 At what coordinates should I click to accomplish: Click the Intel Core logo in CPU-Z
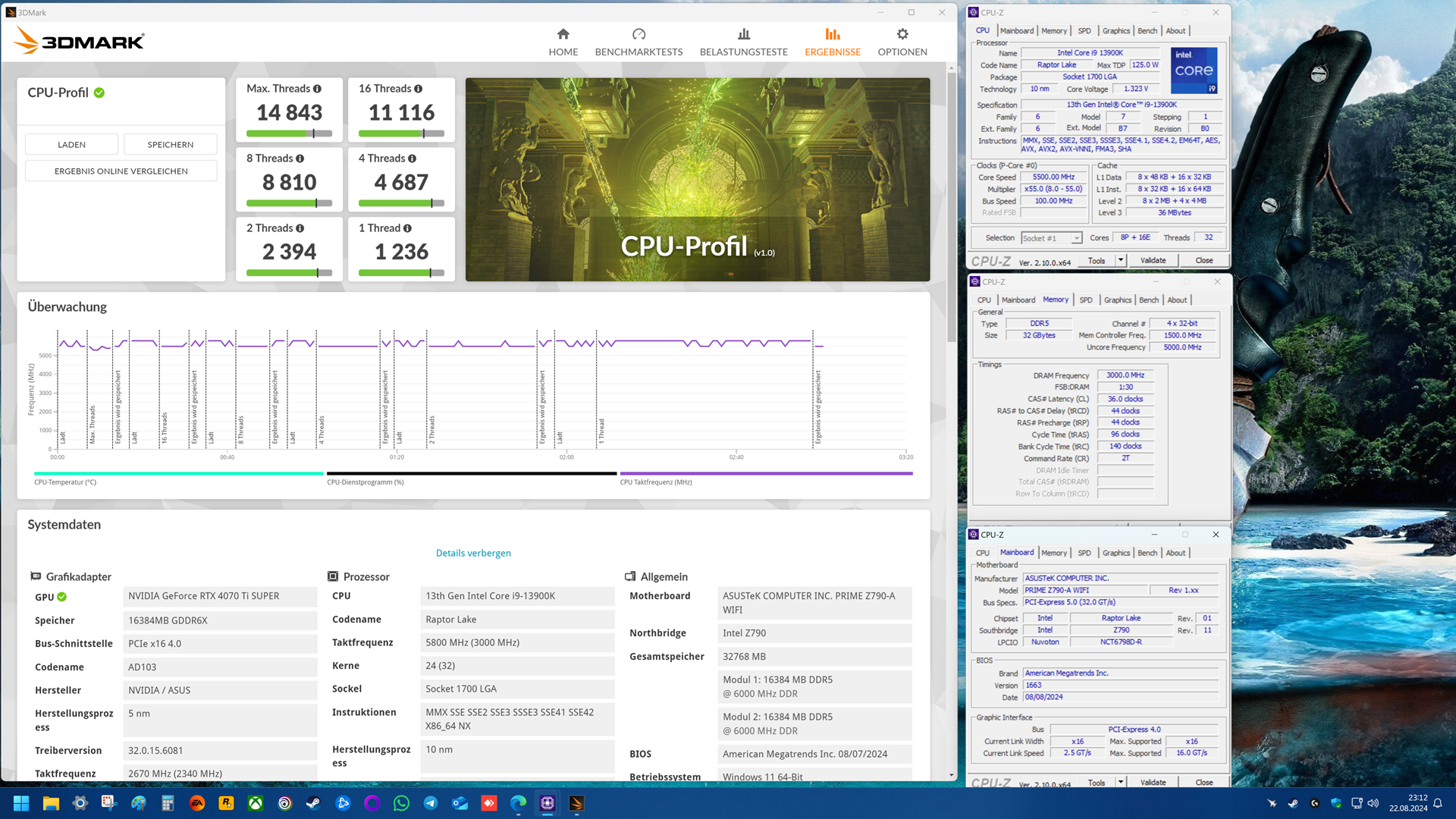coord(1194,71)
